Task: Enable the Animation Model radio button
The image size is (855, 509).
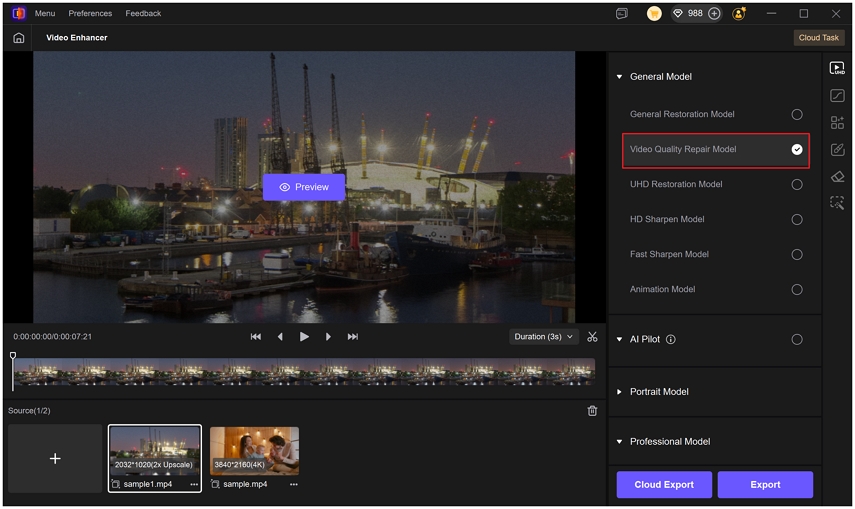Action: (x=797, y=290)
